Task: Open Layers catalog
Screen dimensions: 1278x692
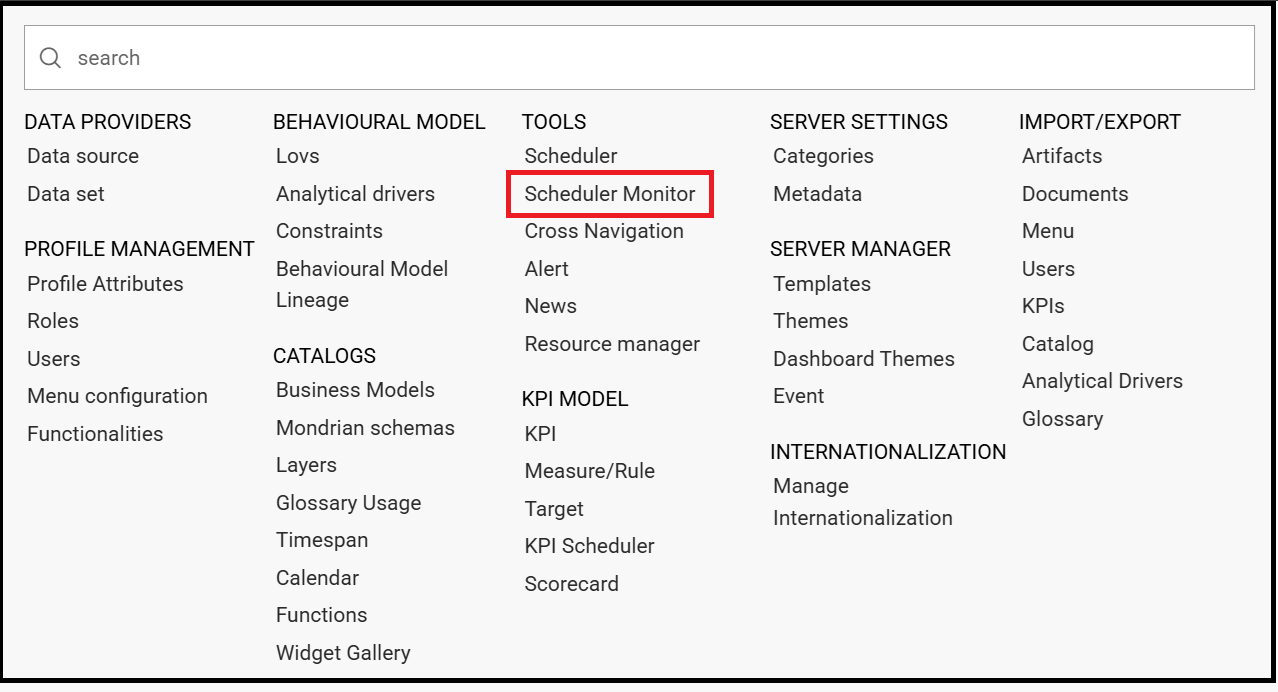Action: [x=306, y=465]
